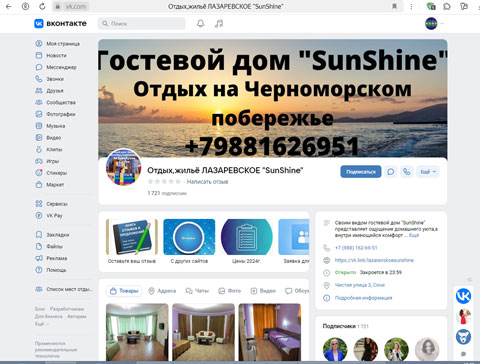
Task: Select the Товары tab
Action: click(124, 291)
